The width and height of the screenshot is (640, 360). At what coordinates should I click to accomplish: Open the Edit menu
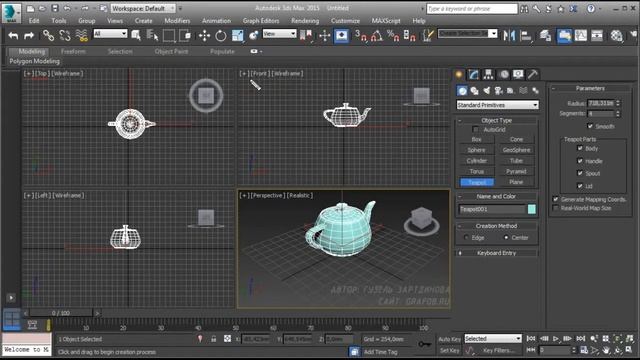click(x=34, y=20)
